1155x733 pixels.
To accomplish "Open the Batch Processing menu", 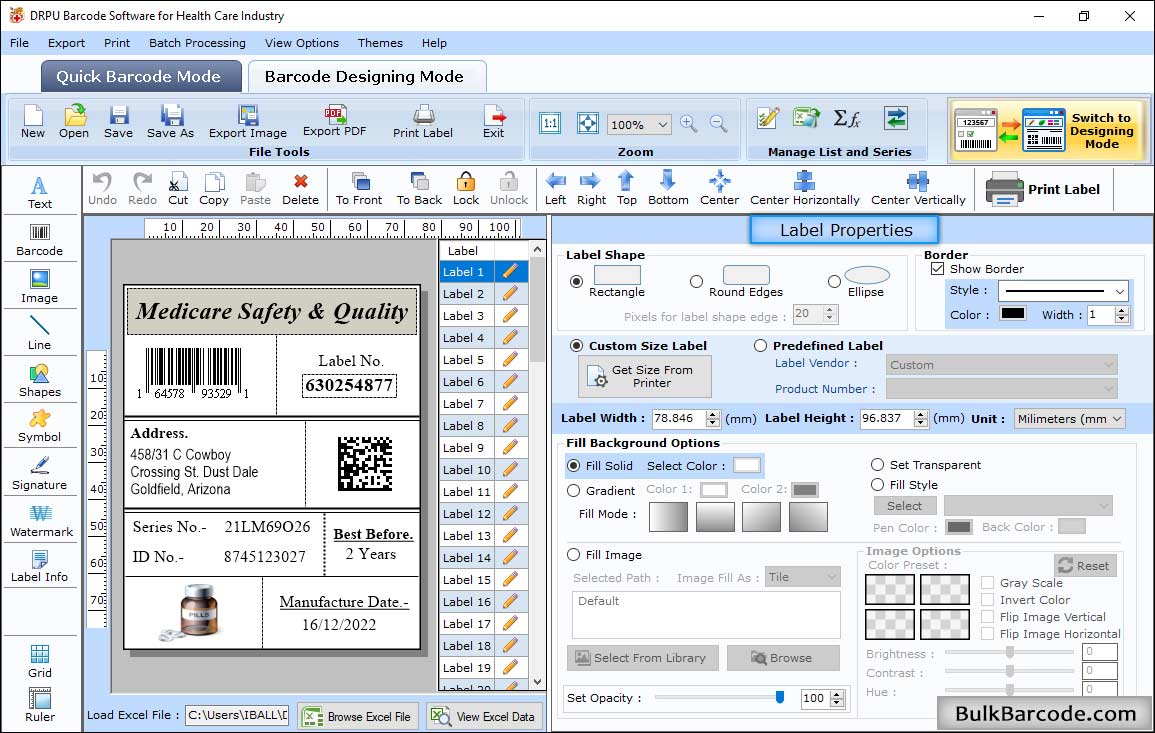I will 197,43.
